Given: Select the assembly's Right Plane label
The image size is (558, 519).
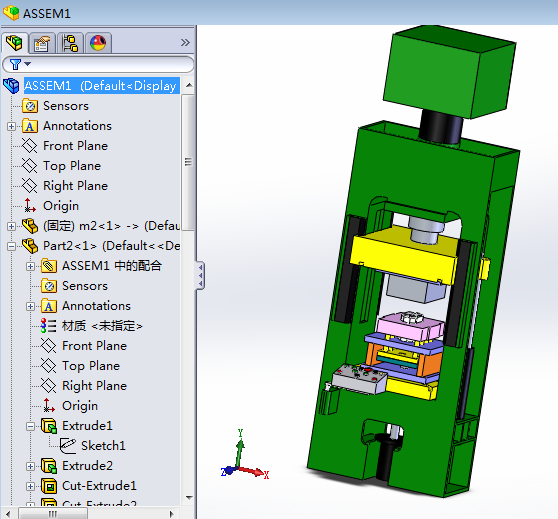Looking at the screenshot, I should tap(75, 186).
